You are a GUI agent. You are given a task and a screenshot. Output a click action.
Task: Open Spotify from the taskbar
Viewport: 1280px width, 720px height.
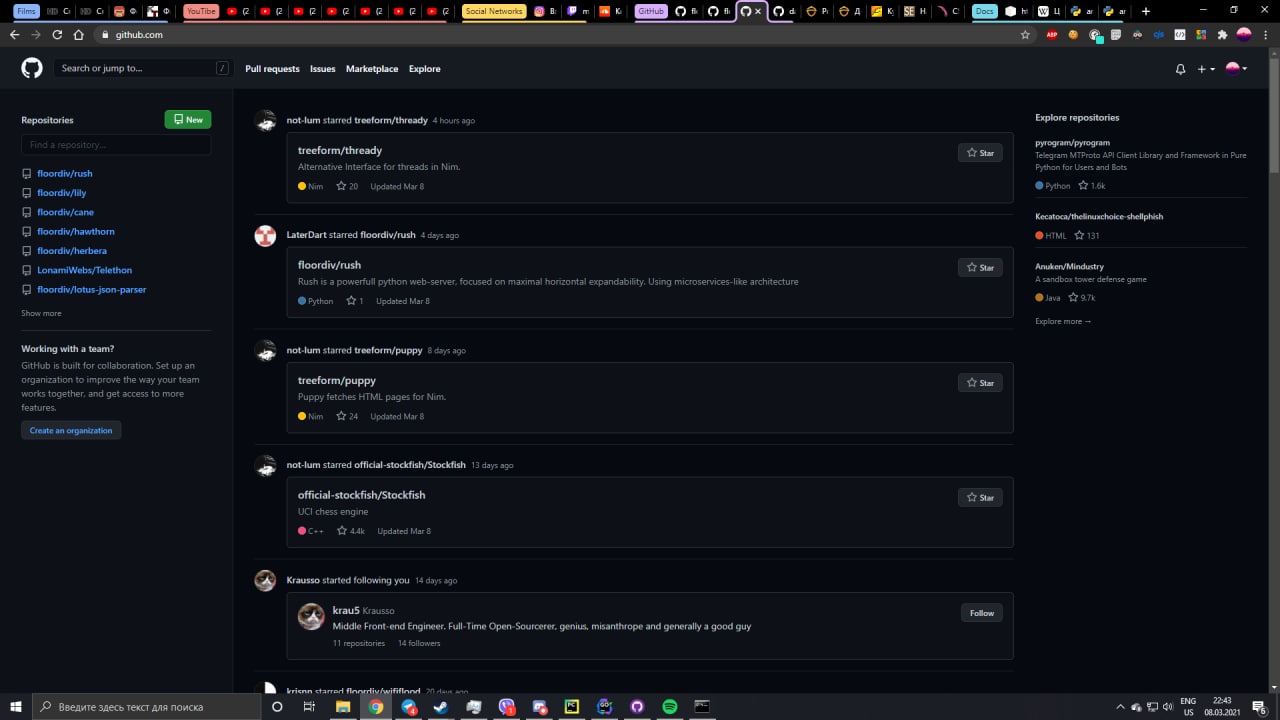(x=670, y=706)
